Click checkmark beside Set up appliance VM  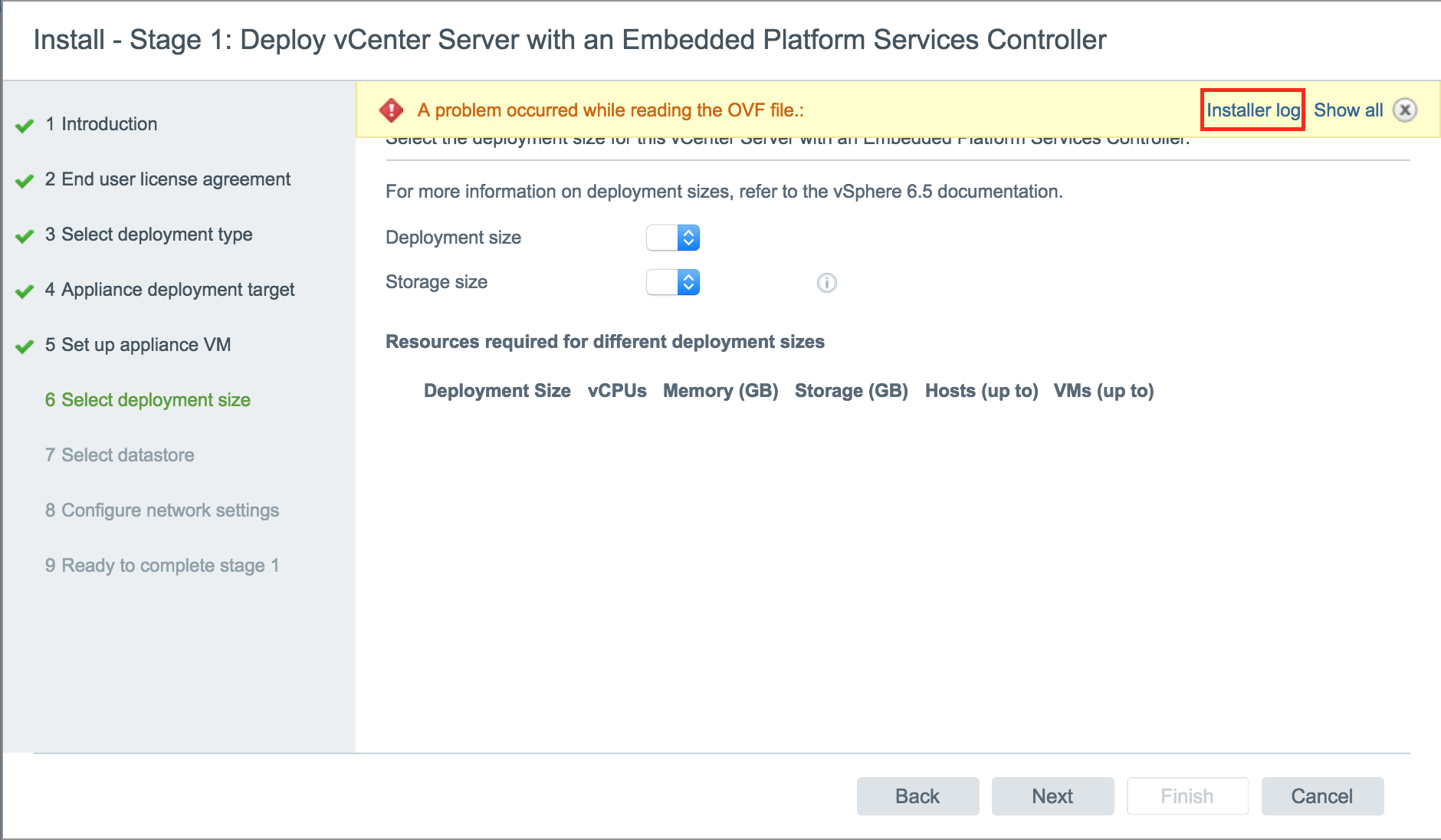pos(25,346)
